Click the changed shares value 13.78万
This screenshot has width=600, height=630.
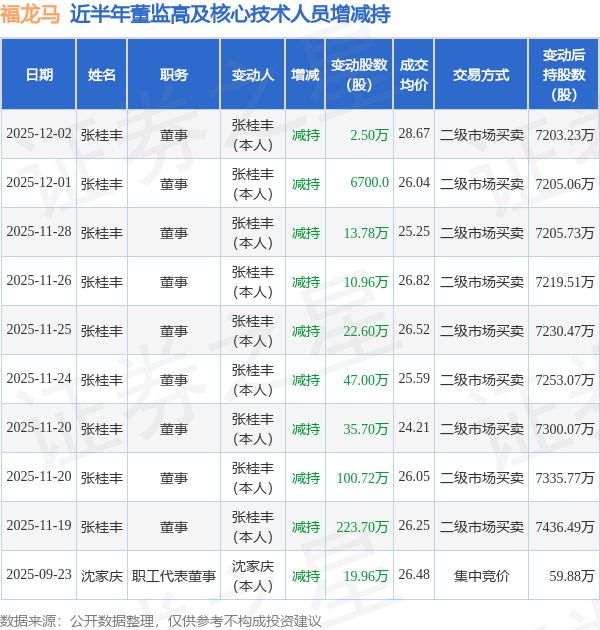point(366,233)
